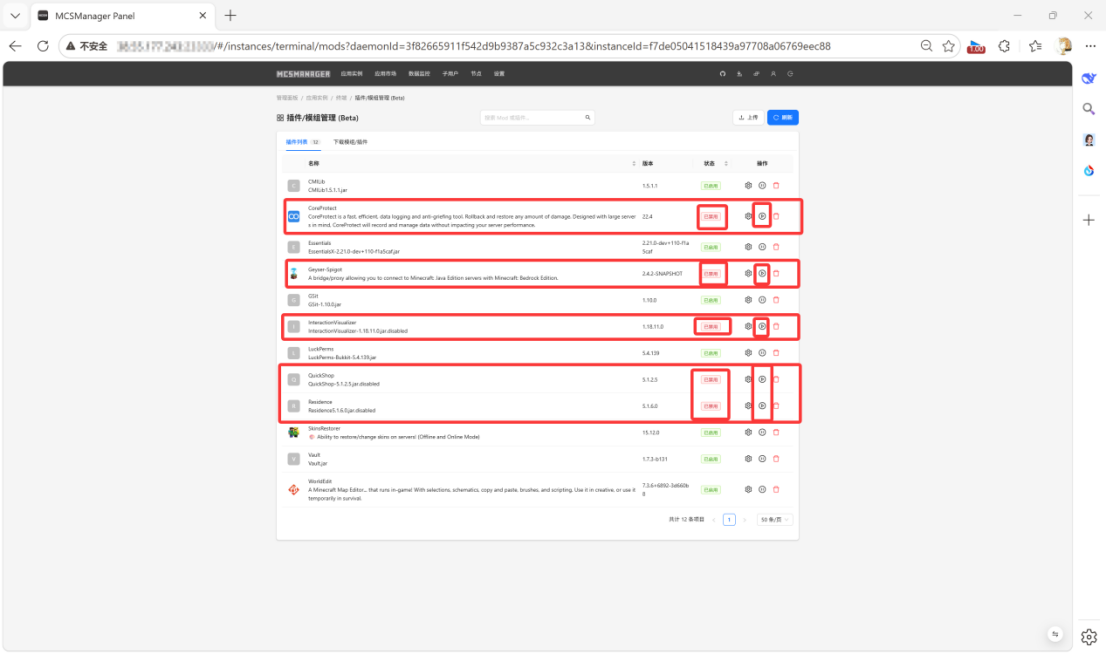The width and height of the screenshot is (1106, 655).
Task: Open 数据监控 in top navigation
Action: click(x=419, y=73)
